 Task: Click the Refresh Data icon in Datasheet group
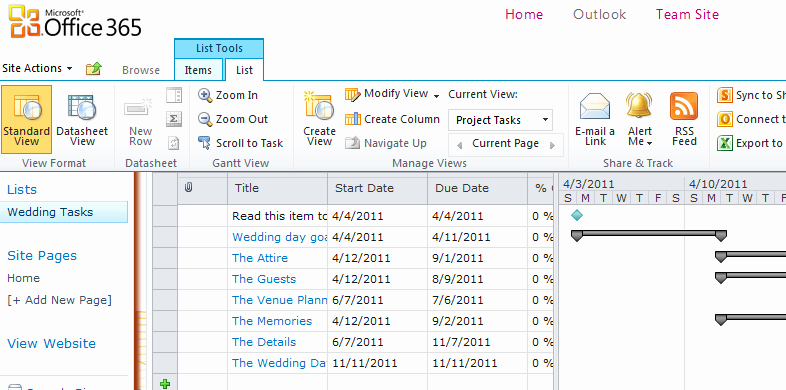point(174,143)
